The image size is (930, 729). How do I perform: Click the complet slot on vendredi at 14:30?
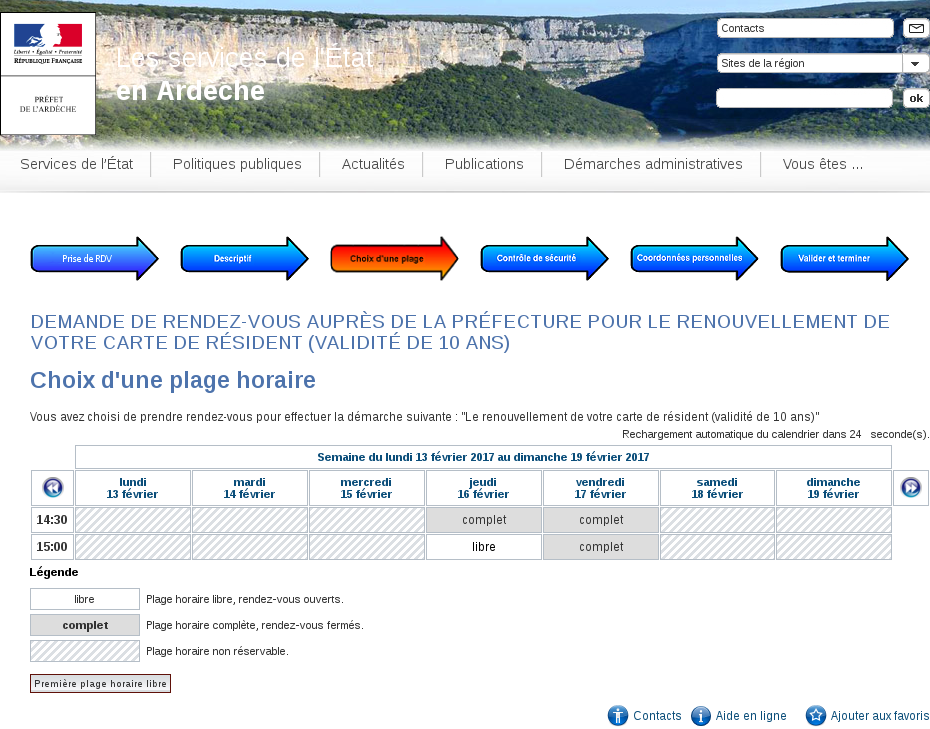[601, 520]
